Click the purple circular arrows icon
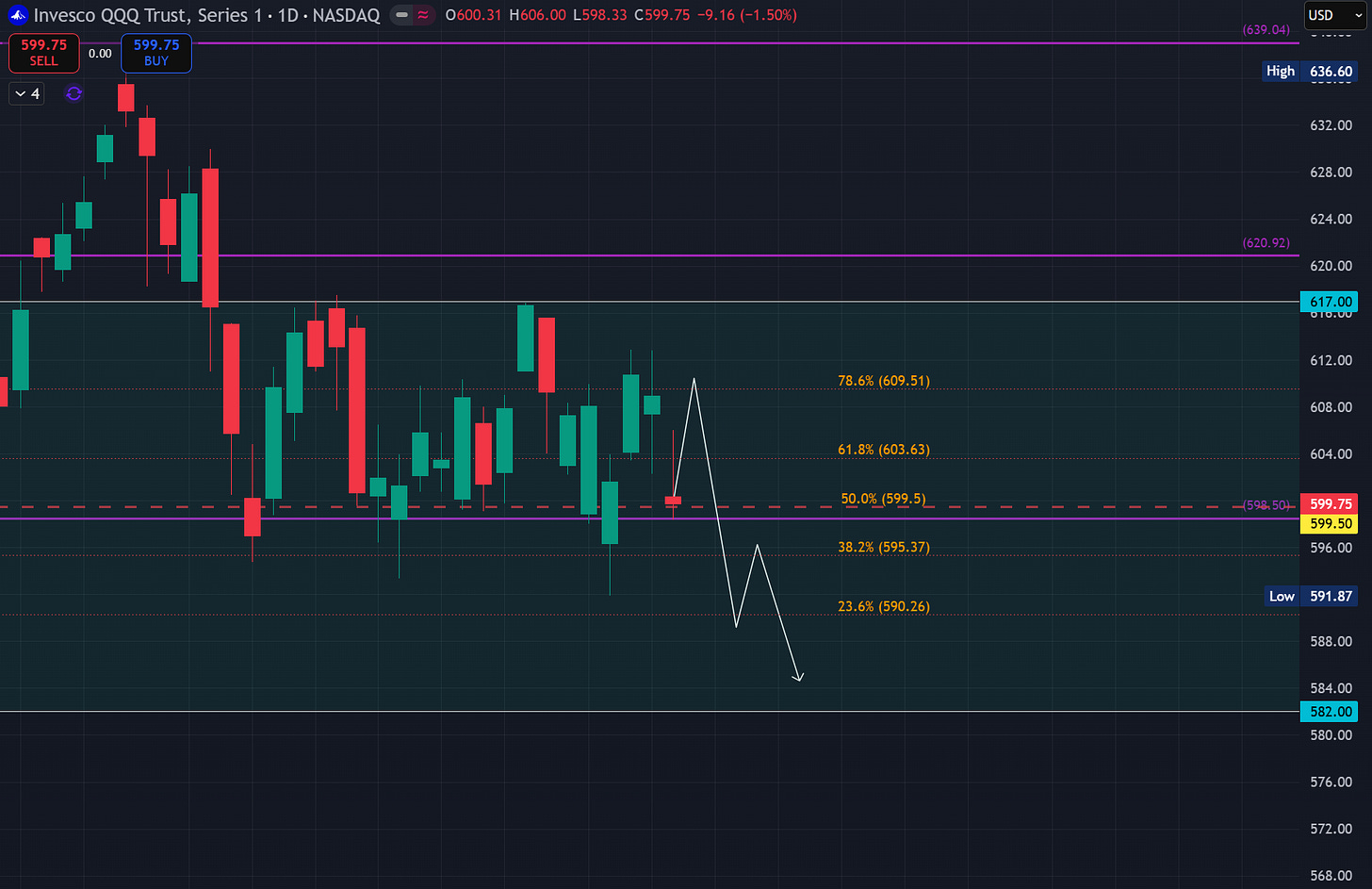 tap(73, 93)
